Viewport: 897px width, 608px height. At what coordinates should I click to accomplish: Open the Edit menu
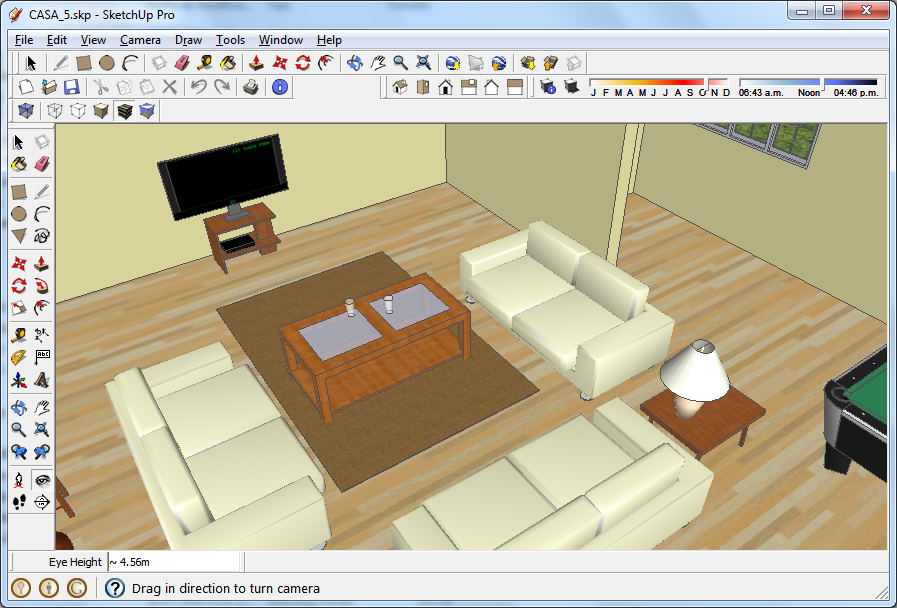[x=57, y=40]
